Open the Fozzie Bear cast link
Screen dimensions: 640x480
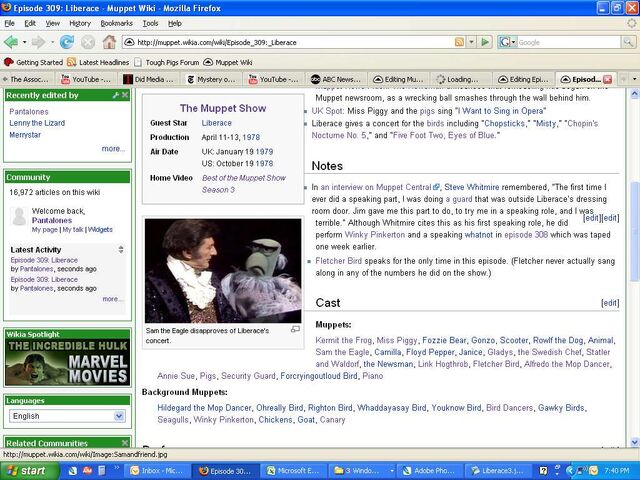pos(444,340)
